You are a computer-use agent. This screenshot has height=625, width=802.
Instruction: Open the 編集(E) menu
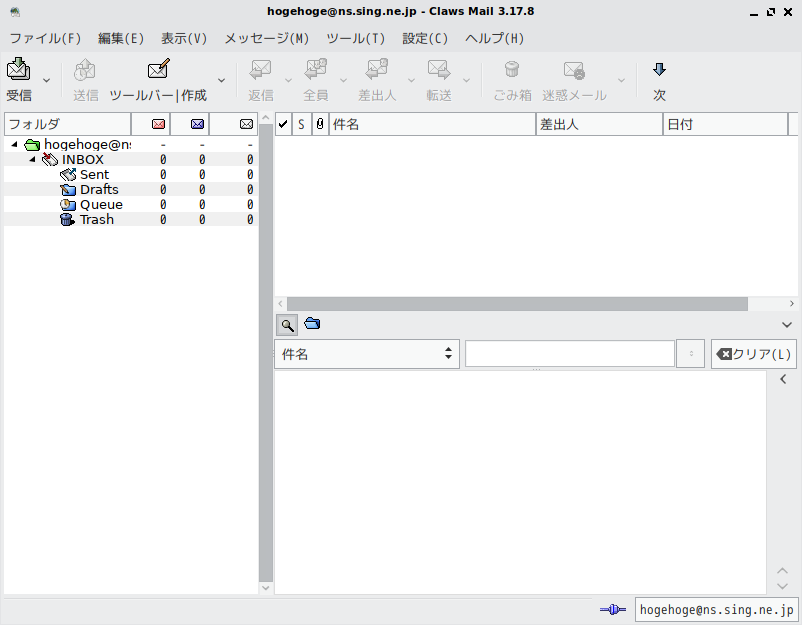121,38
